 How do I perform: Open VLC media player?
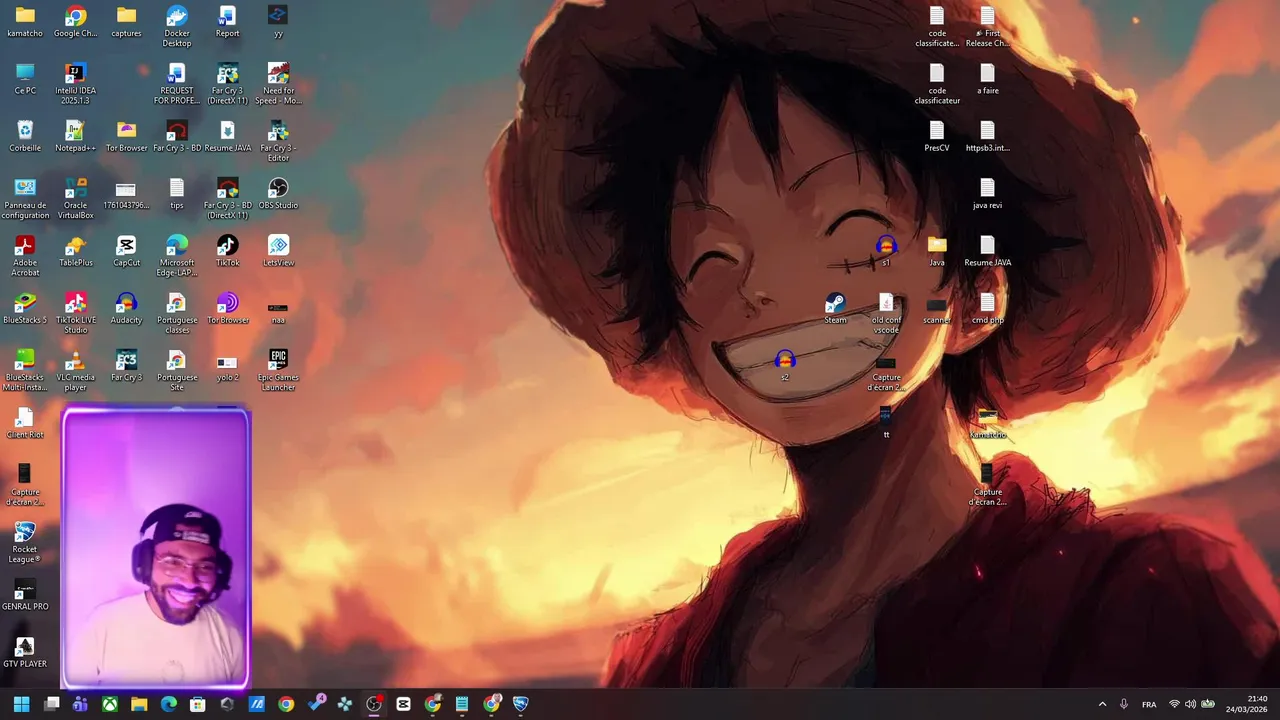pyautogui.click(x=75, y=370)
